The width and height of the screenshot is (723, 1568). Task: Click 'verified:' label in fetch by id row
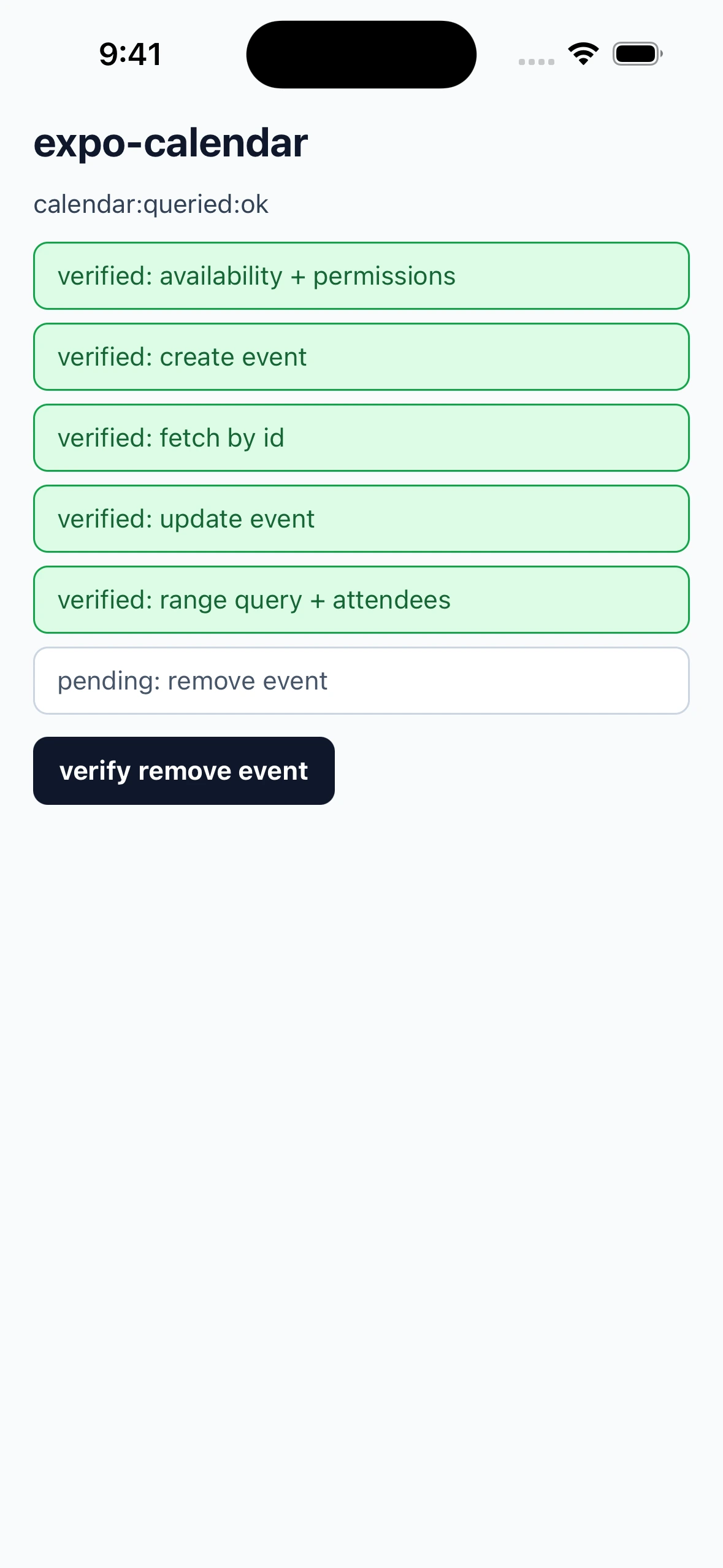(x=105, y=438)
